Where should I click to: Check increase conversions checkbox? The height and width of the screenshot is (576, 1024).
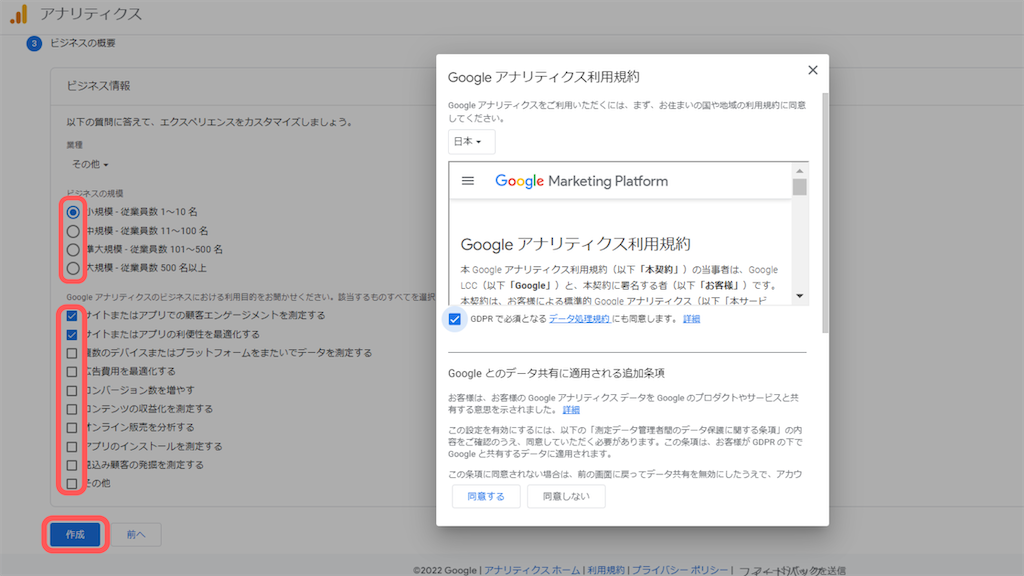coord(72,391)
